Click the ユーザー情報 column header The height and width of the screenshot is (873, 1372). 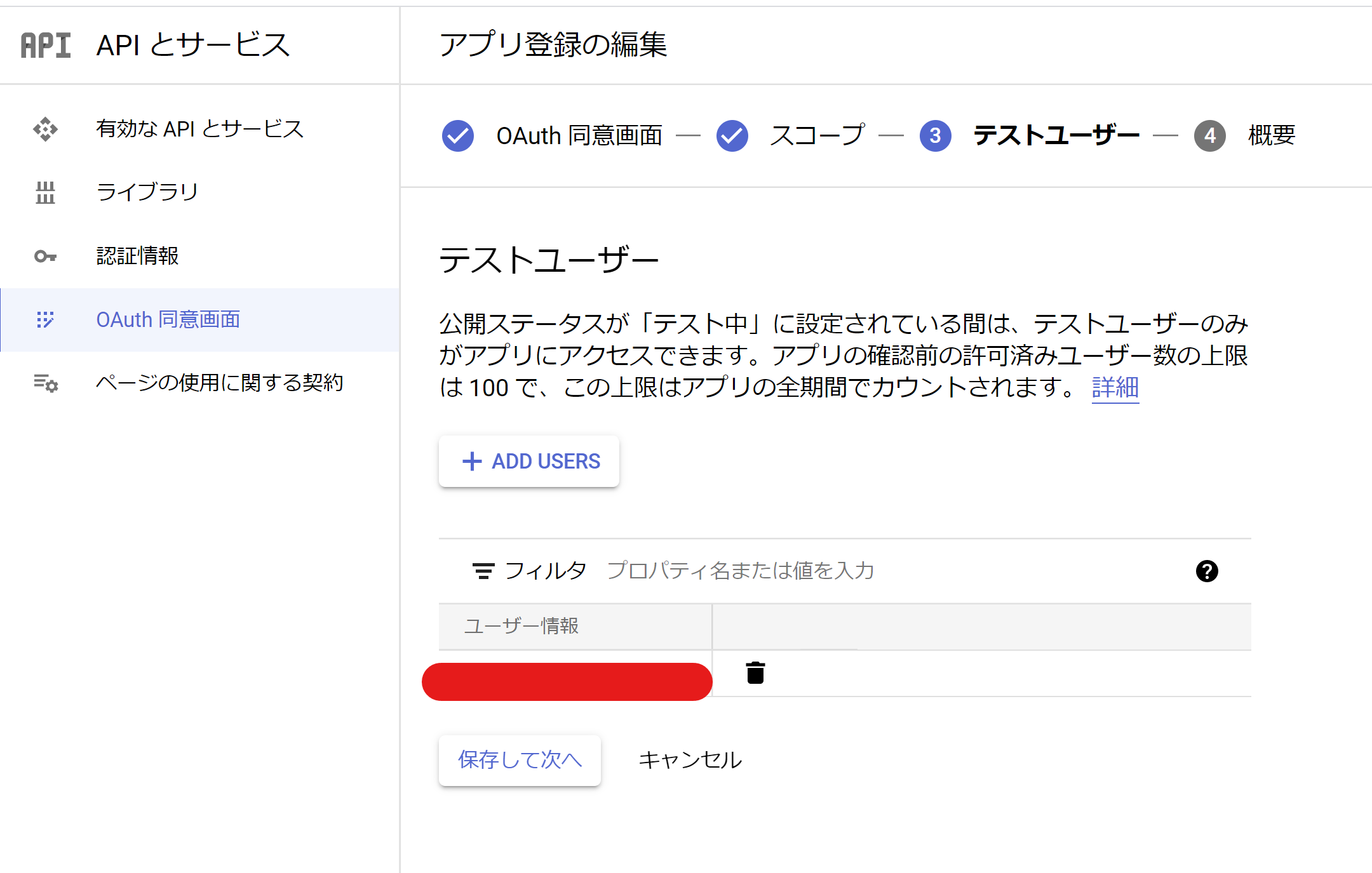521,626
